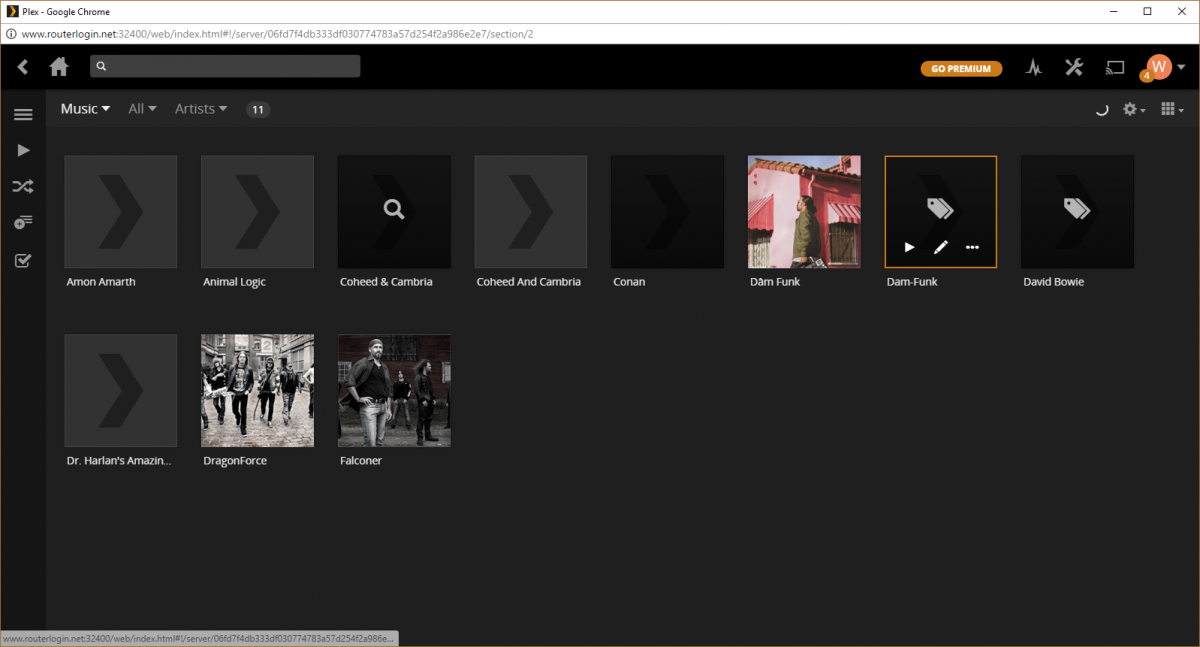Play Dam-Funk using the play button

pos(909,247)
